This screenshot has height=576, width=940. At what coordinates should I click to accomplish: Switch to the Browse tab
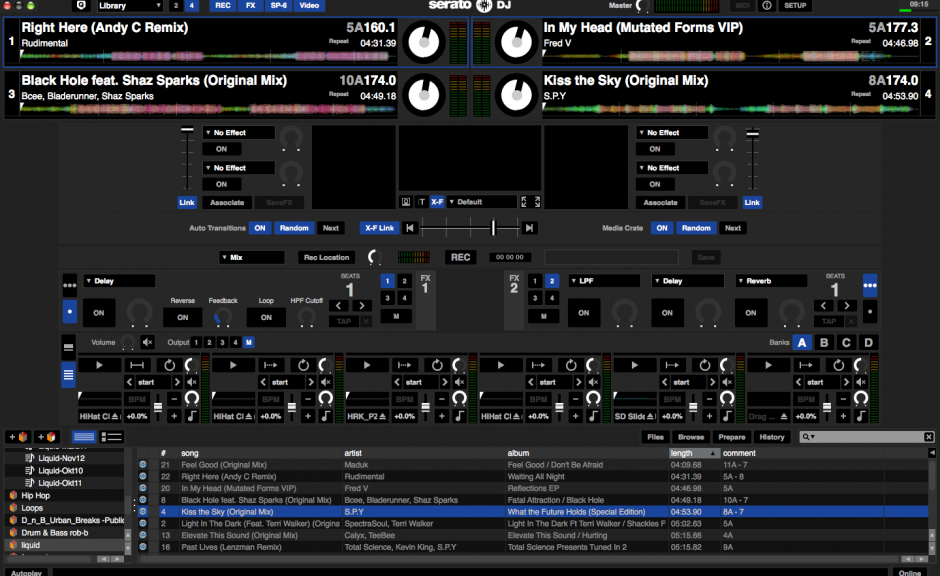point(691,436)
